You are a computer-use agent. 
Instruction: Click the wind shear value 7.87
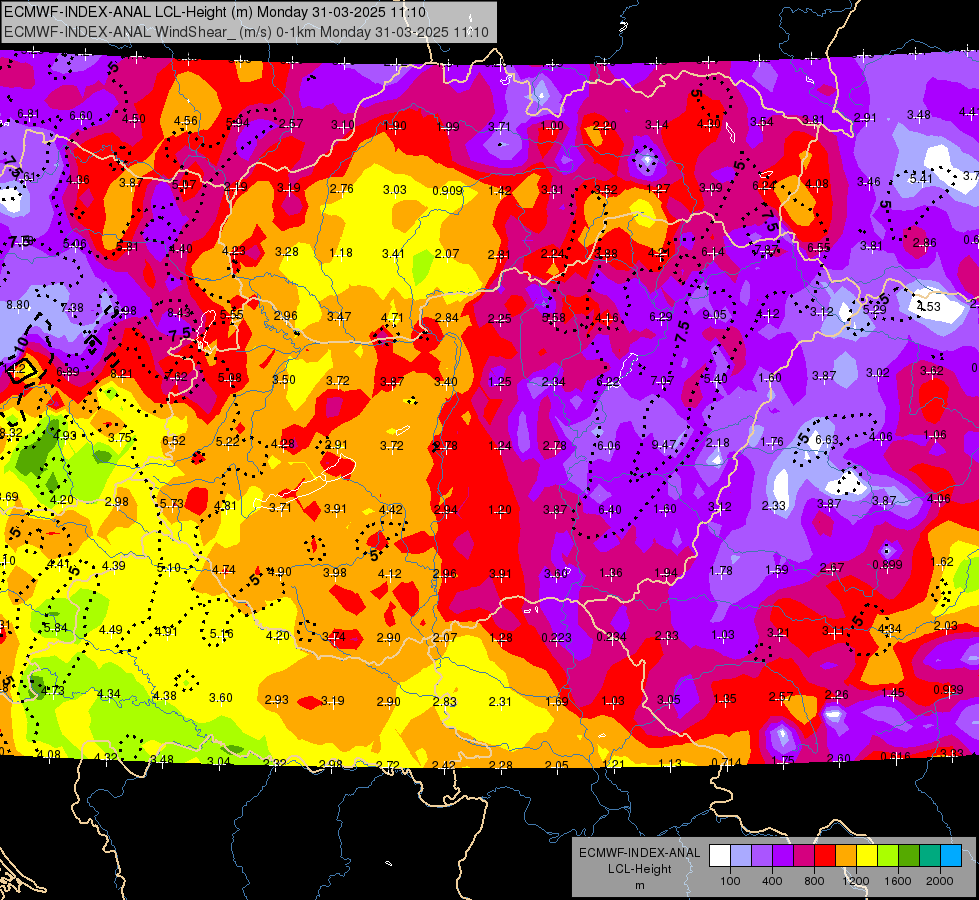point(767,249)
